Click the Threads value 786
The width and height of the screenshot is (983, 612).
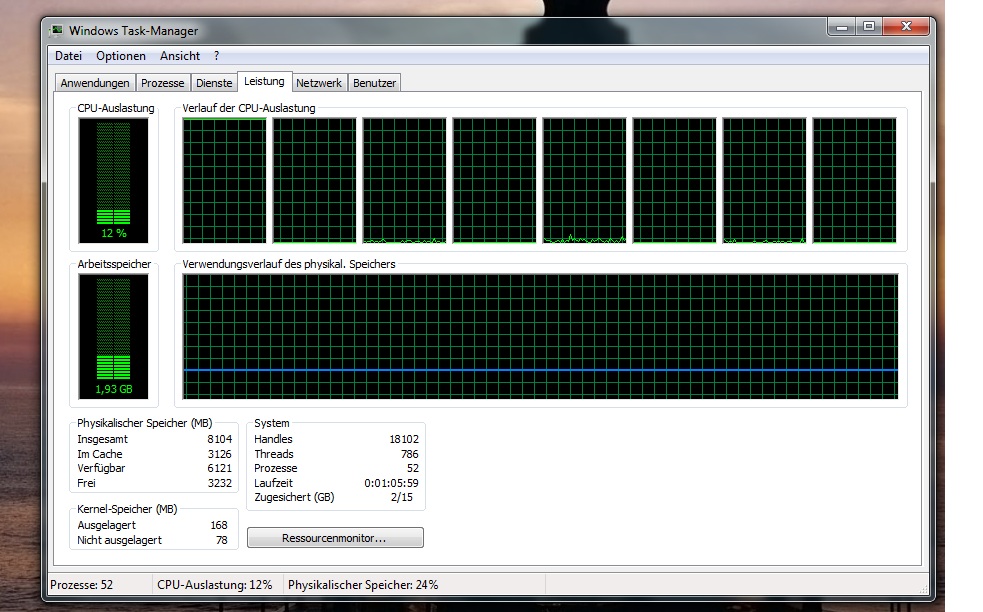click(x=409, y=454)
